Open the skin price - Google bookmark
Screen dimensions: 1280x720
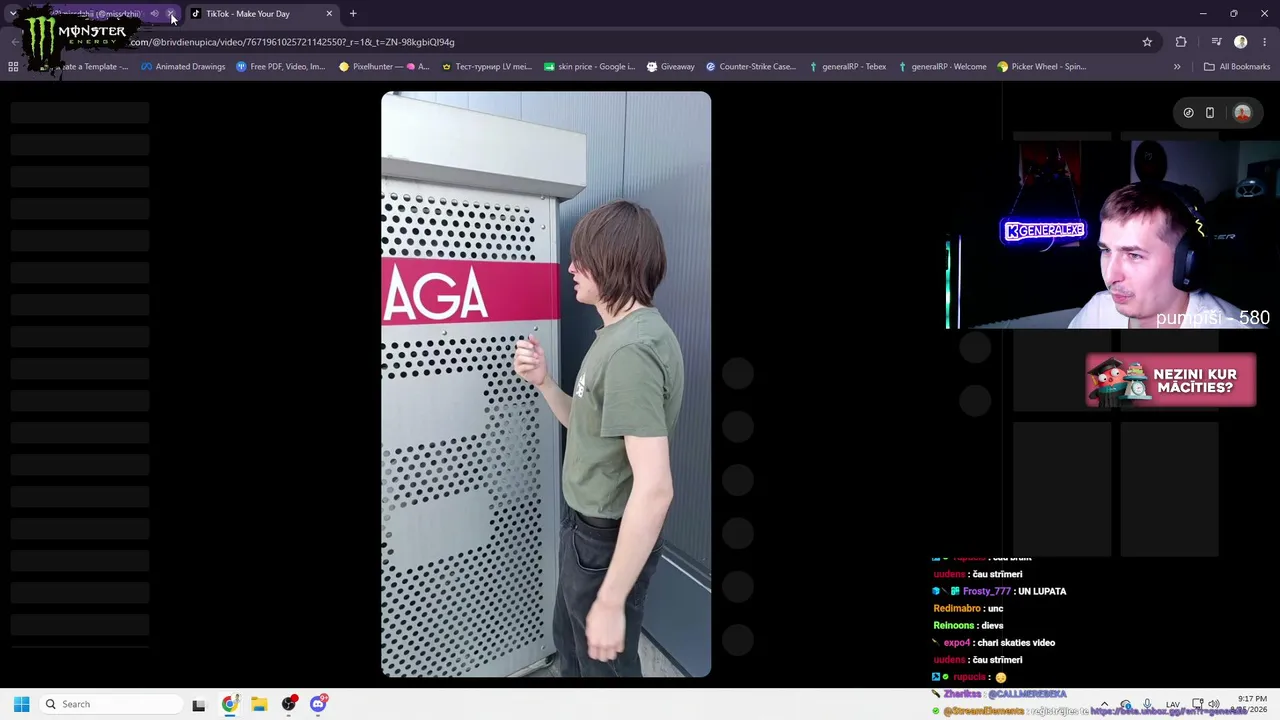tap(589, 67)
